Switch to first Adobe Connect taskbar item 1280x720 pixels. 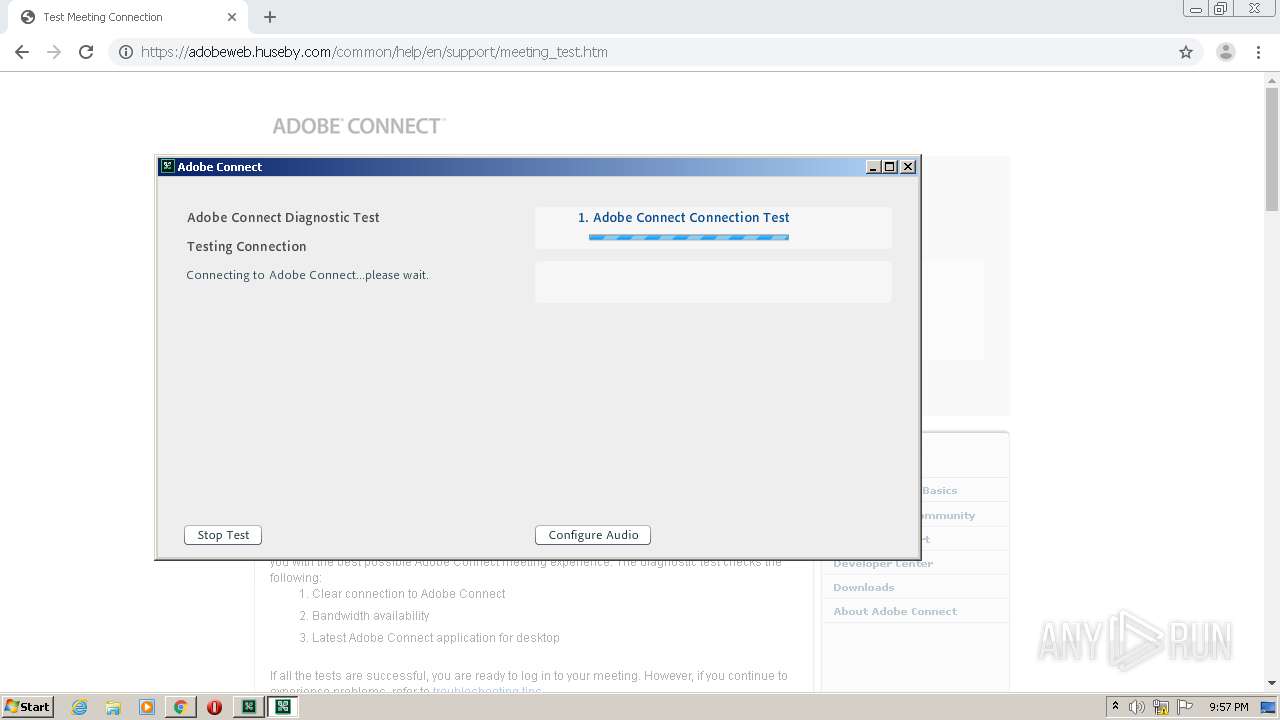coord(248,707)
